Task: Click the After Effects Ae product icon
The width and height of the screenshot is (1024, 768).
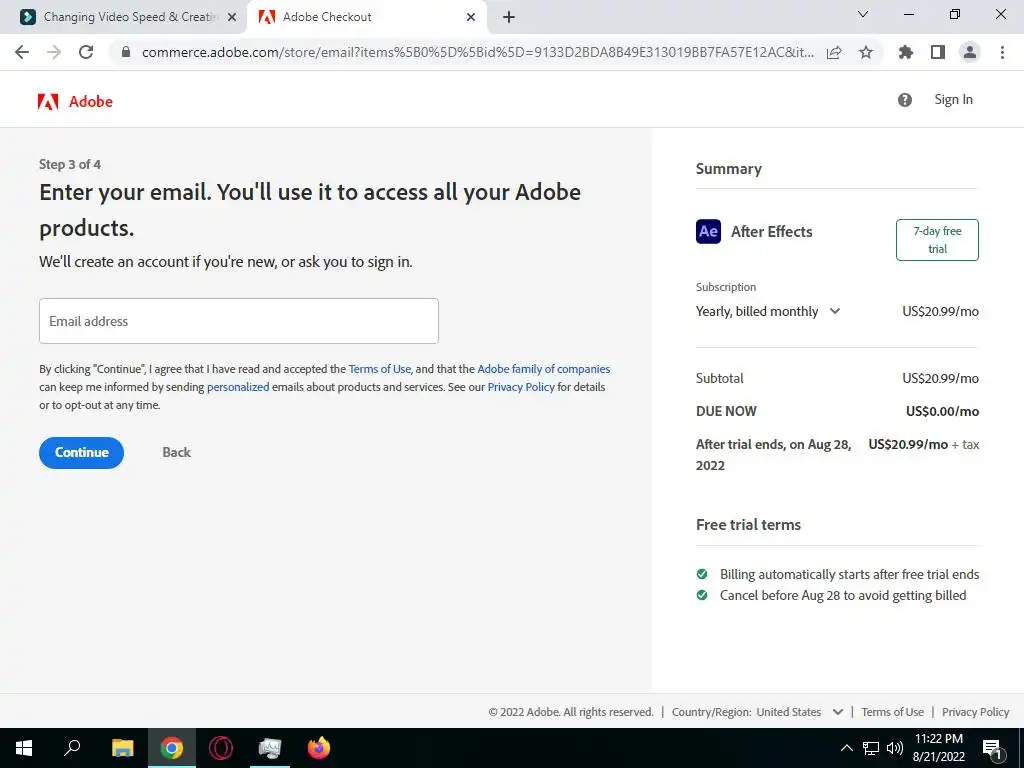Action: tap(709, 231)
